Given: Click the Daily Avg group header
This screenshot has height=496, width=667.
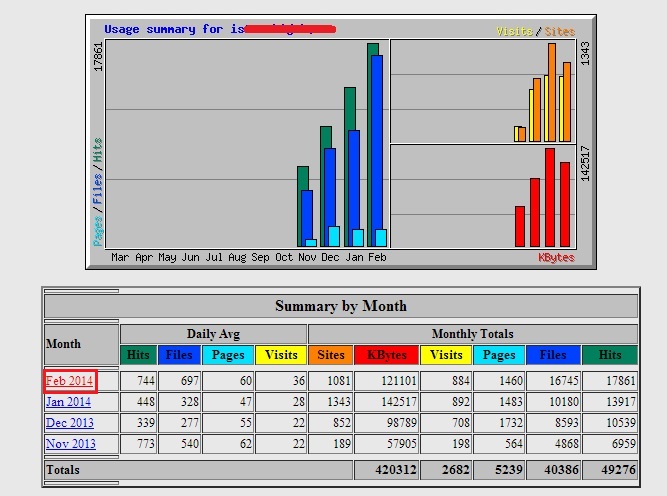Looking at the screenshot, I should click(x=213, y=334).
